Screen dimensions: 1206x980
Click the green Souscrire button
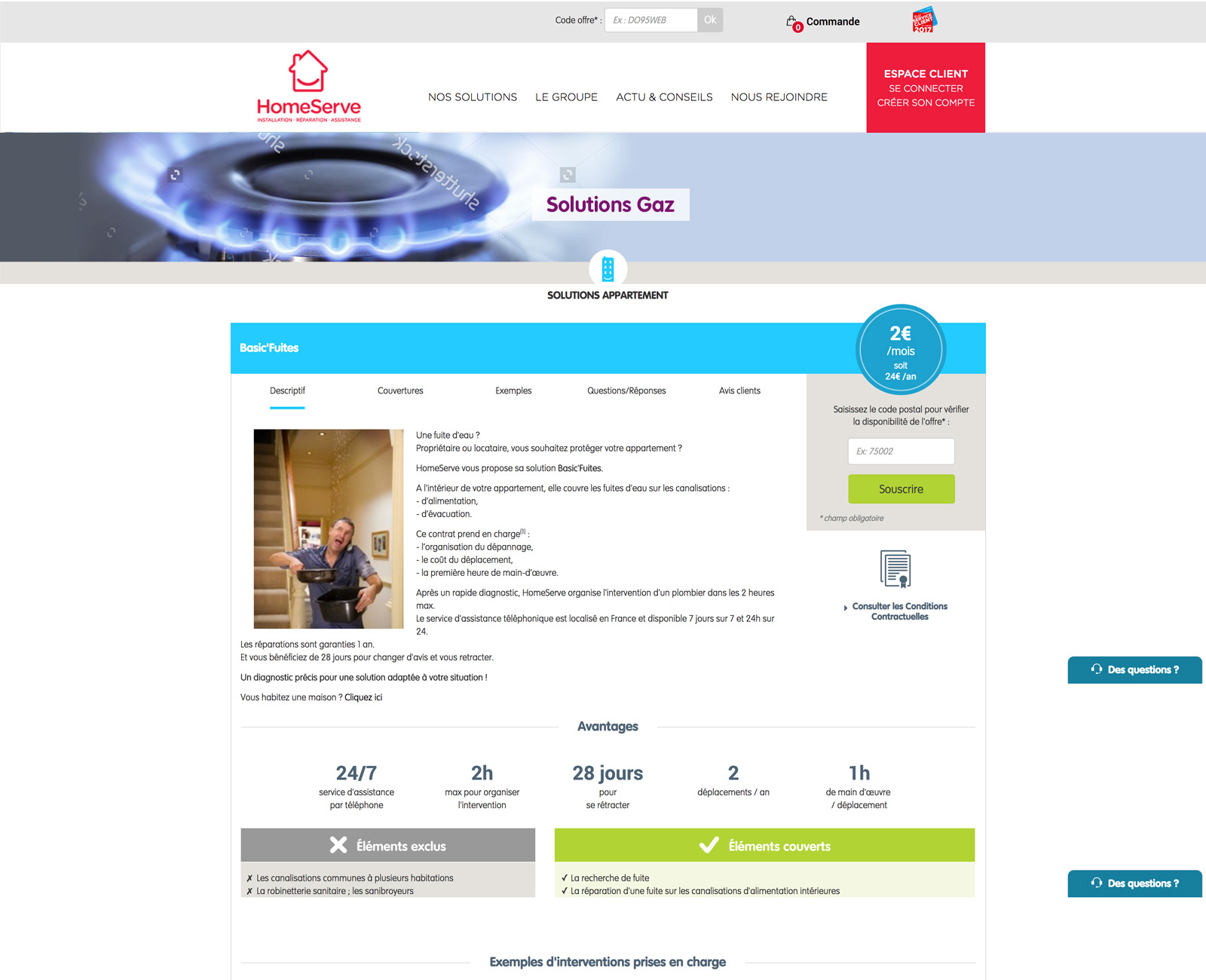click(901, 489)
